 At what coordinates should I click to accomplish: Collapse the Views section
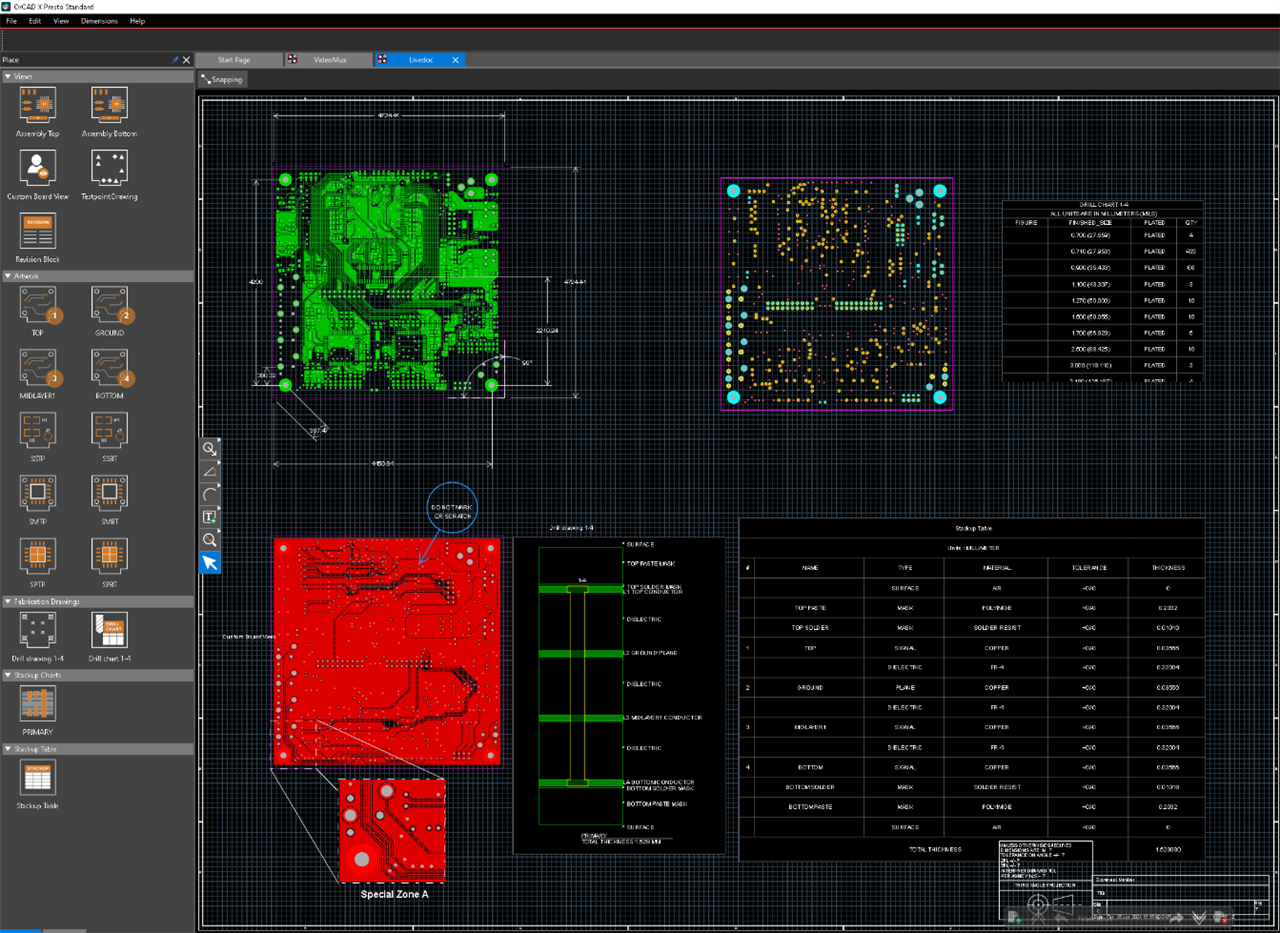click(x=8, y=76)
